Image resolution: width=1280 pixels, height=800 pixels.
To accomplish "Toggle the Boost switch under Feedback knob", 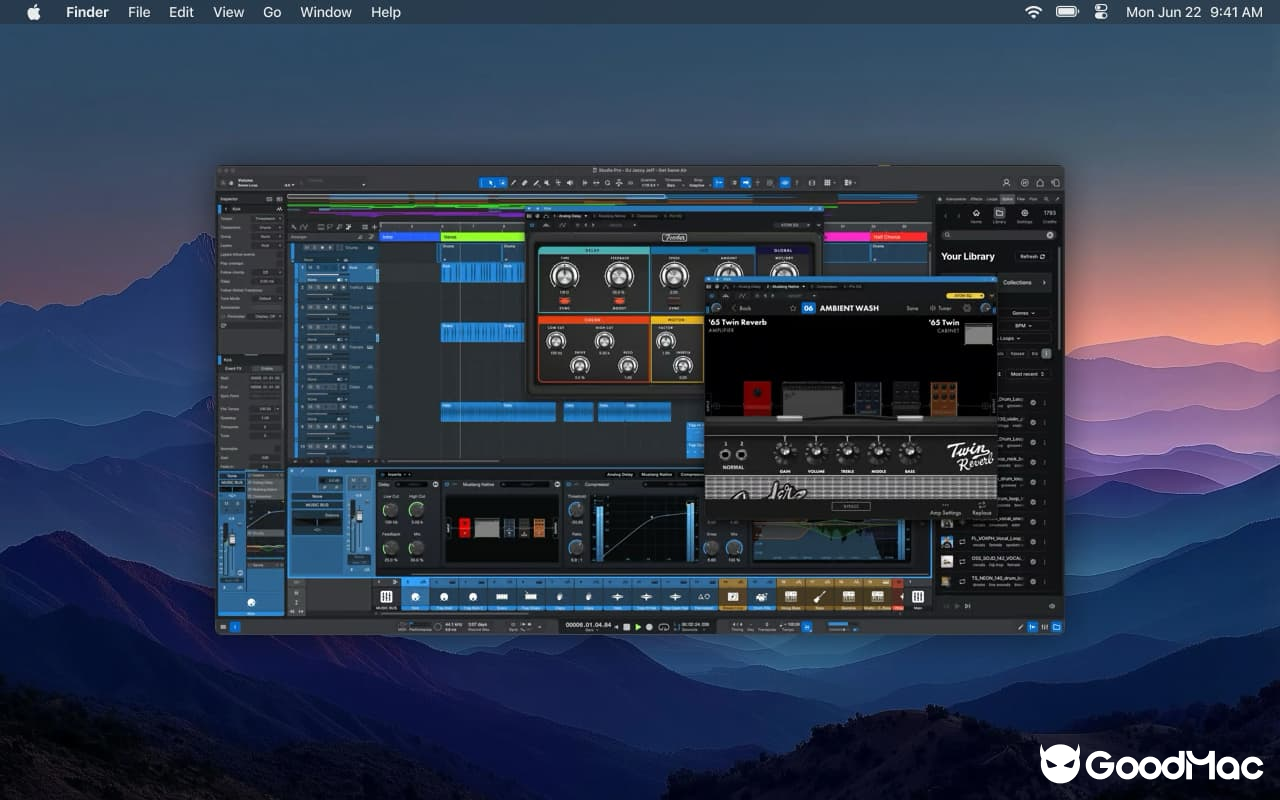I will coord(619,300).
